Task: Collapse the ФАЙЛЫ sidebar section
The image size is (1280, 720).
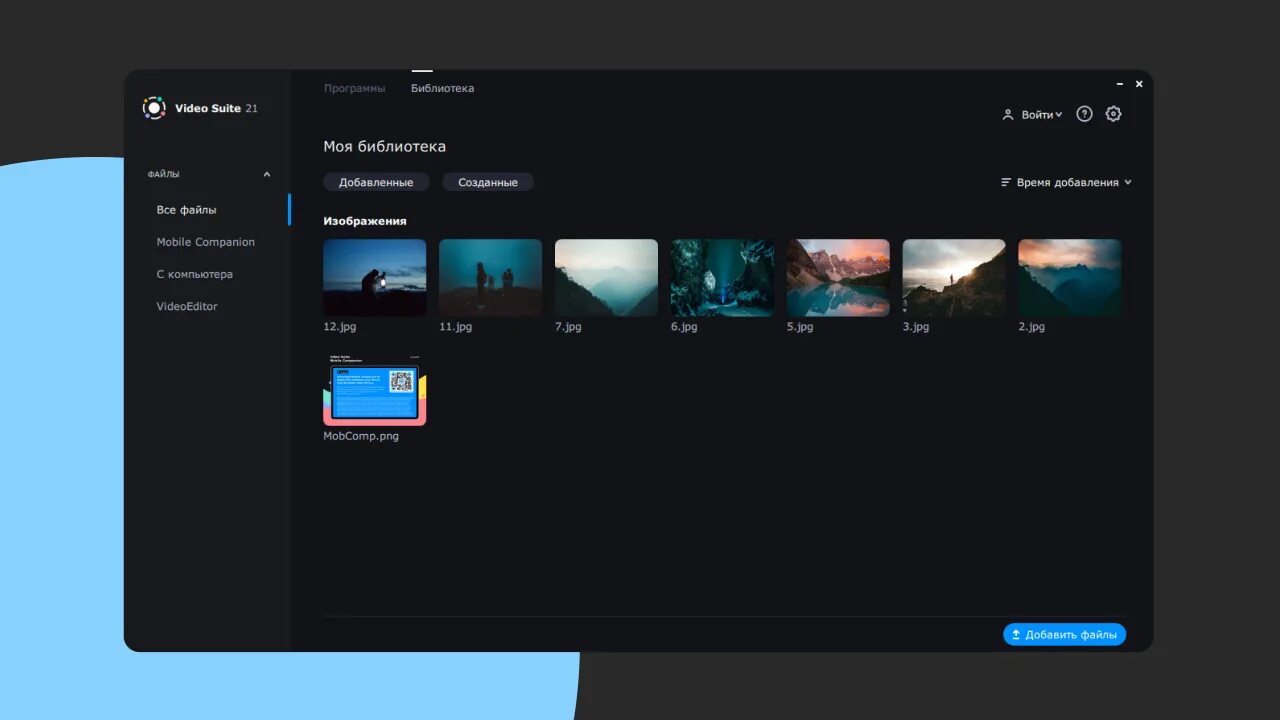Action: (267, 174)
